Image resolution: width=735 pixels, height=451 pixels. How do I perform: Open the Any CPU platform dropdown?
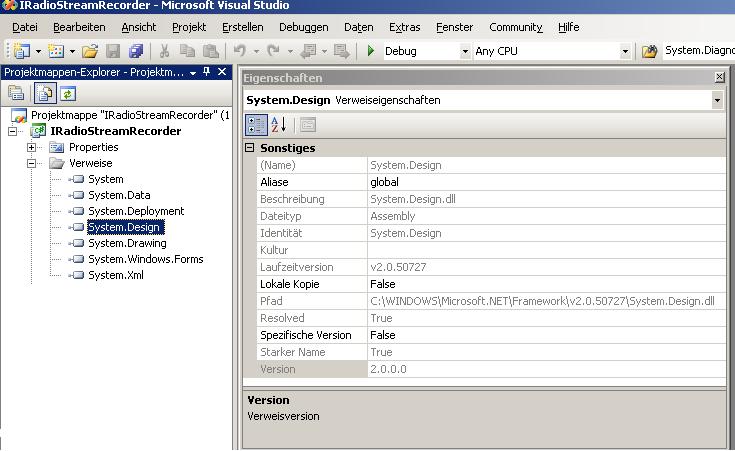click(625, 51)
